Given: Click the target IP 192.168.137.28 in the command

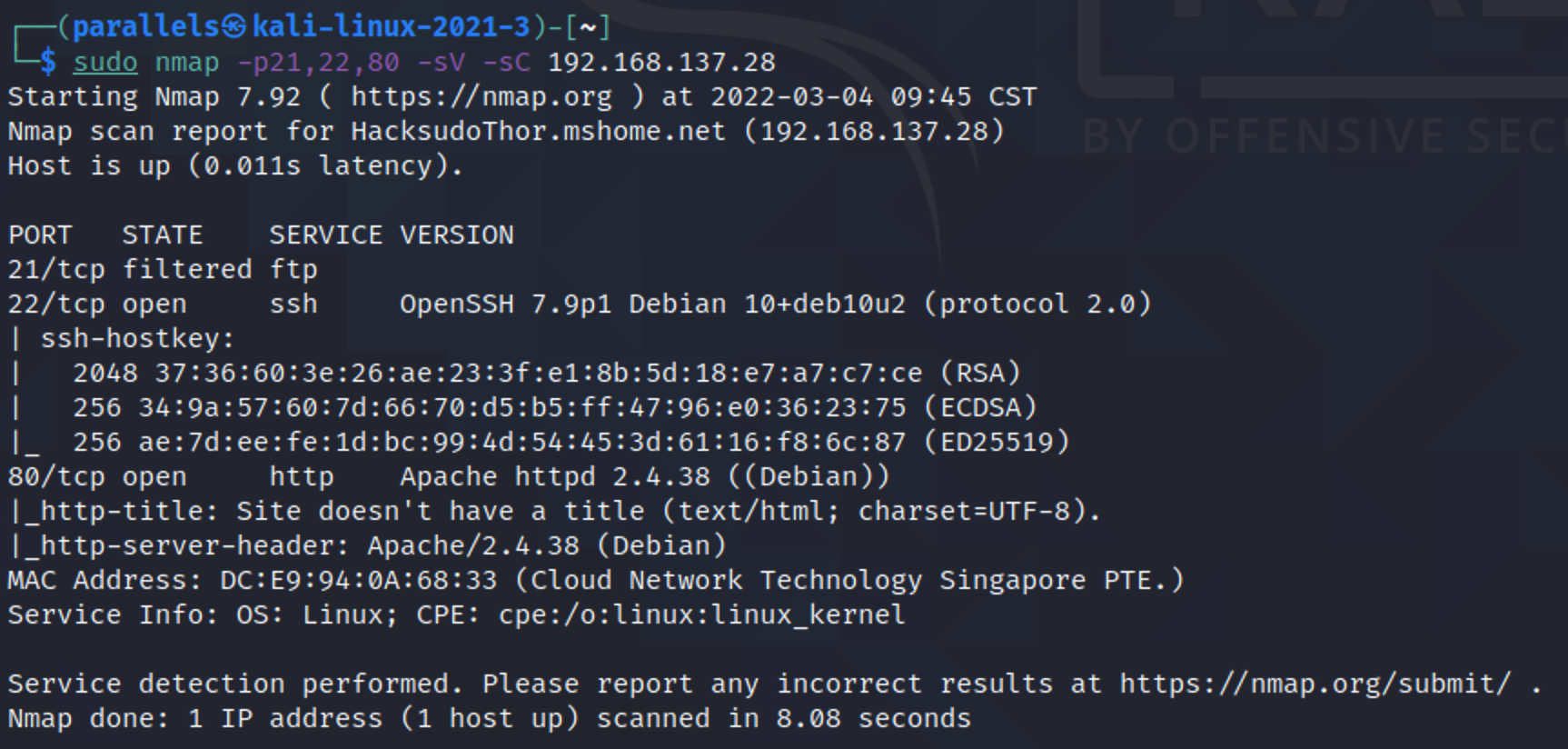Looking at the screenshot, I should tap(661, 62).
